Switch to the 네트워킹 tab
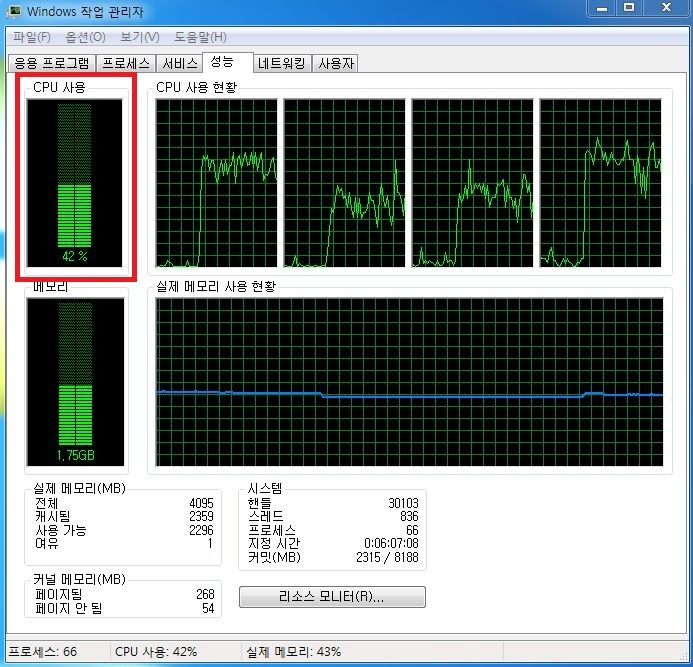The height and width of the screenshot is (667, 693). [x=282, y=63]
